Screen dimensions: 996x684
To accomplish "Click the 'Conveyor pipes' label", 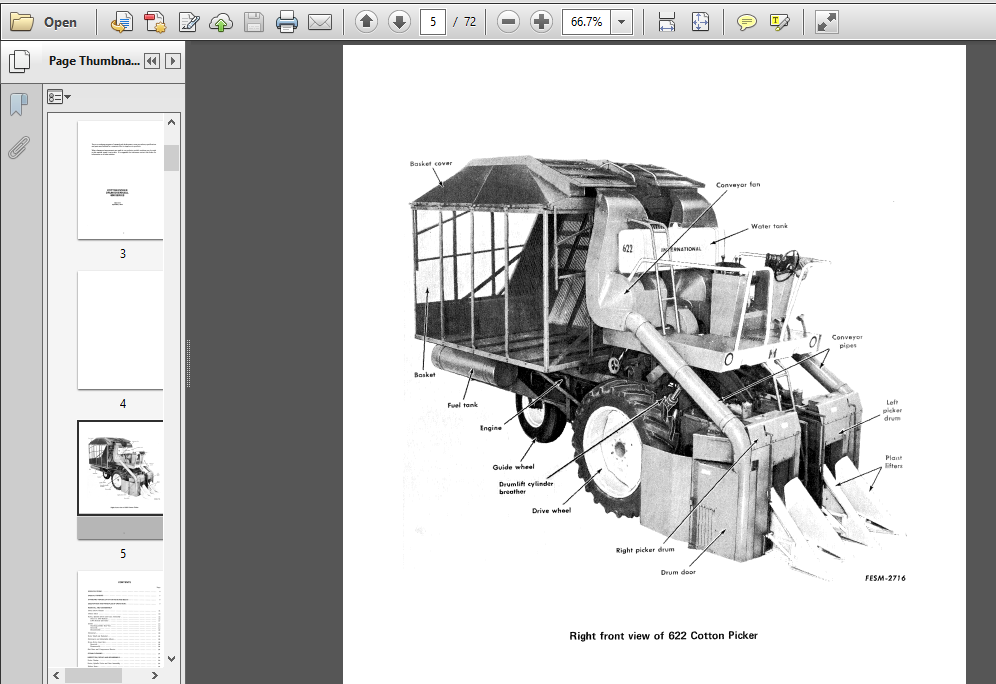I will coord(847,342).
